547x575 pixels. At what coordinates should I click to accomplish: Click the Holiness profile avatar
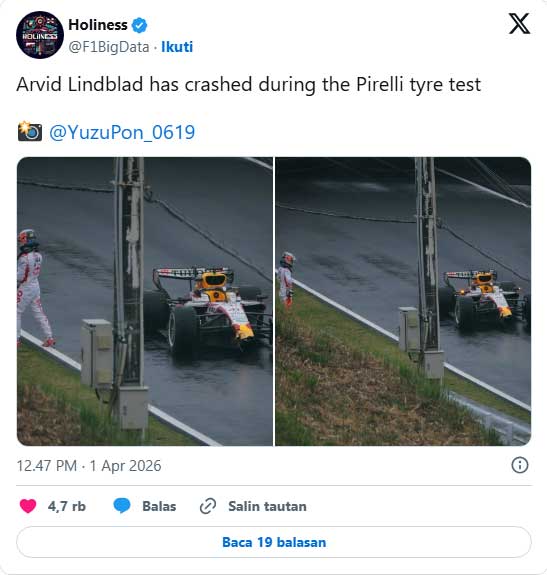[40, 35]
